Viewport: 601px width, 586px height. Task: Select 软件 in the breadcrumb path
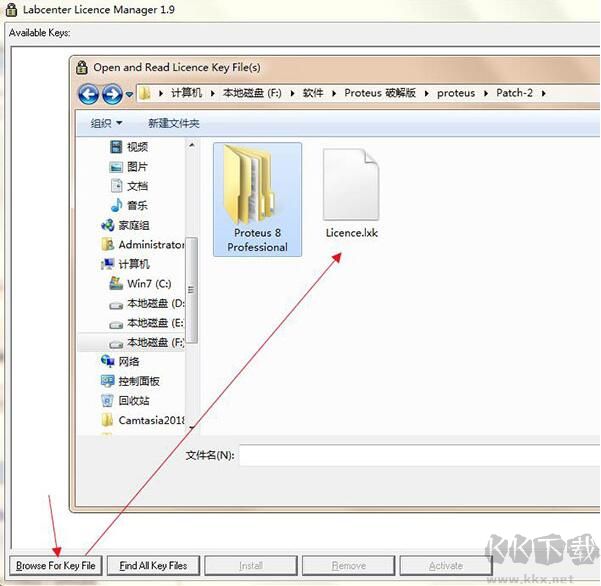pyautogui.click(x=313, y=93)
